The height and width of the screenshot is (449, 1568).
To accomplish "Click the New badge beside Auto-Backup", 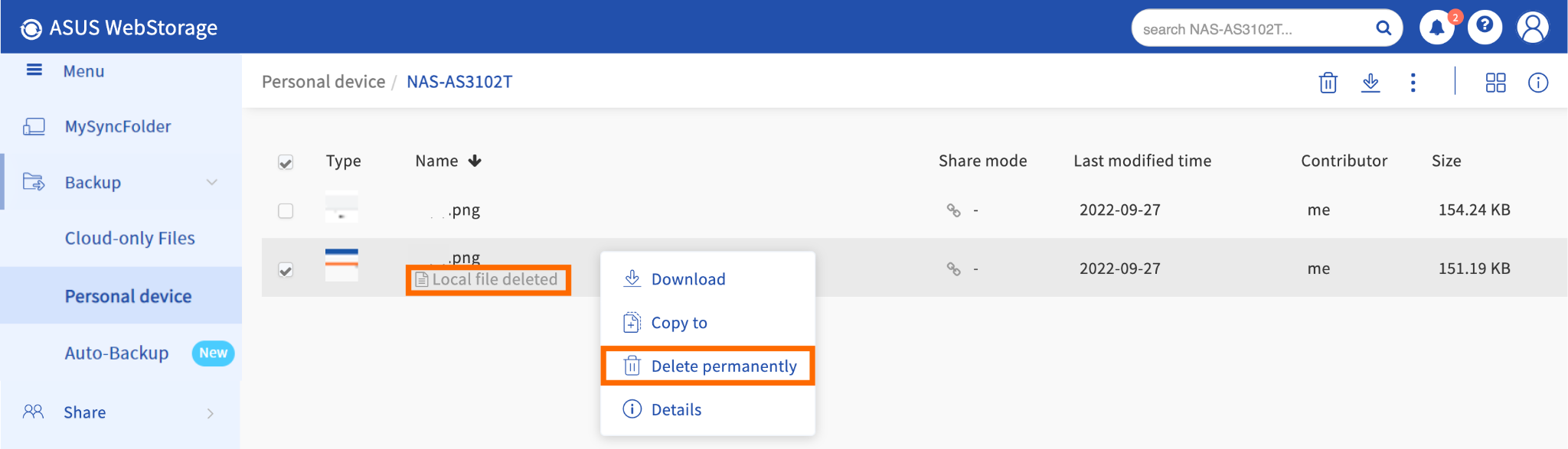I will (x=213, y=353).
